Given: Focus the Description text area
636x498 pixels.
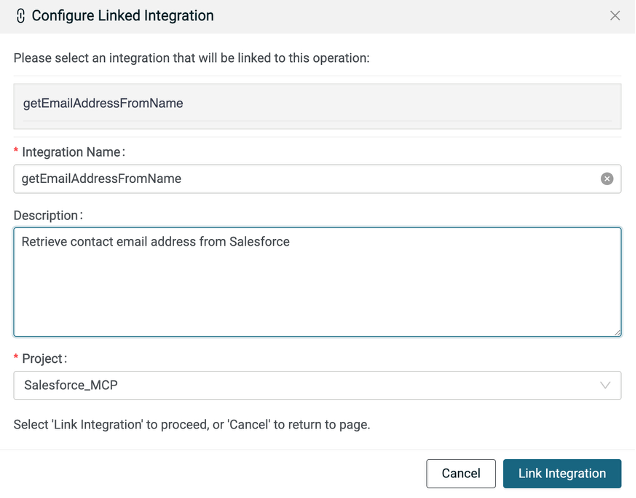Looking at the screenshot, I should tap(317, 290).
